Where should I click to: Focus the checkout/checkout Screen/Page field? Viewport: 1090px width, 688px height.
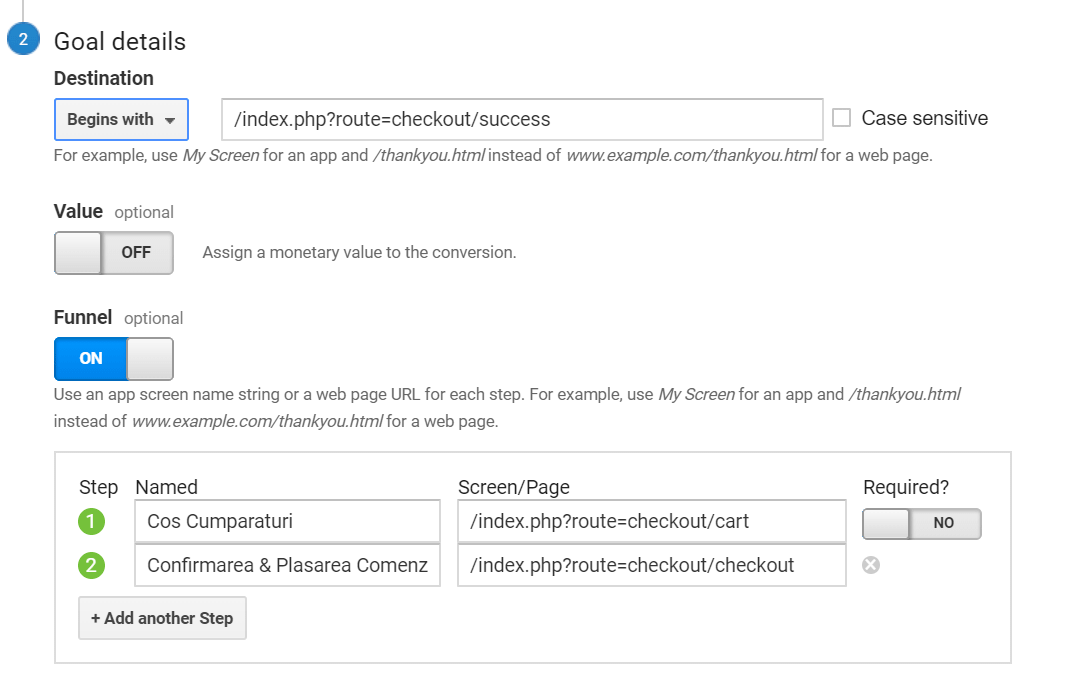tap(651, 565)
